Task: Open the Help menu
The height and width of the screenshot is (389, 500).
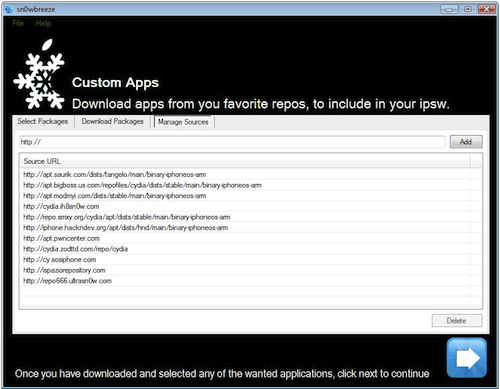Action: [43, 23]
